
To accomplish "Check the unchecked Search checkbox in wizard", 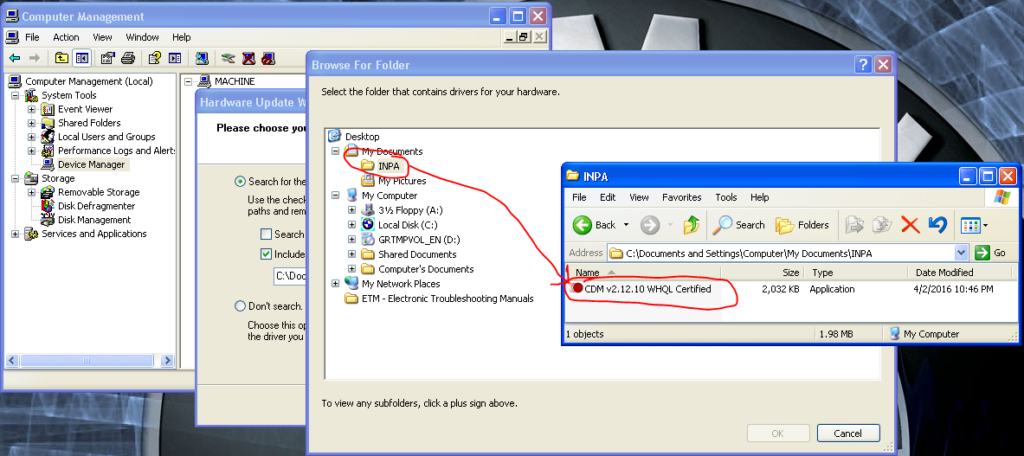I will click(x=266, y=234).
